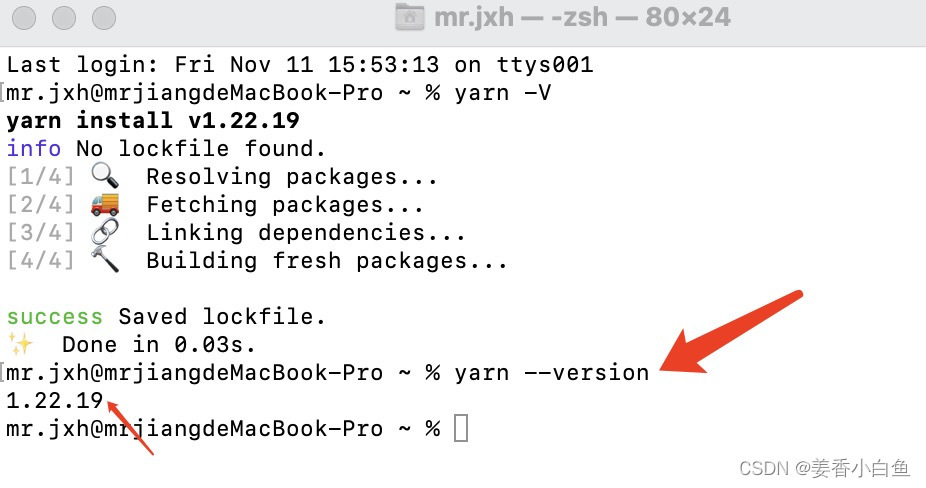This screenshot has width=926, height=488.
Task: Click the sparkles emoji before Done in 0.03s
Action: click(x=21, y=344)
